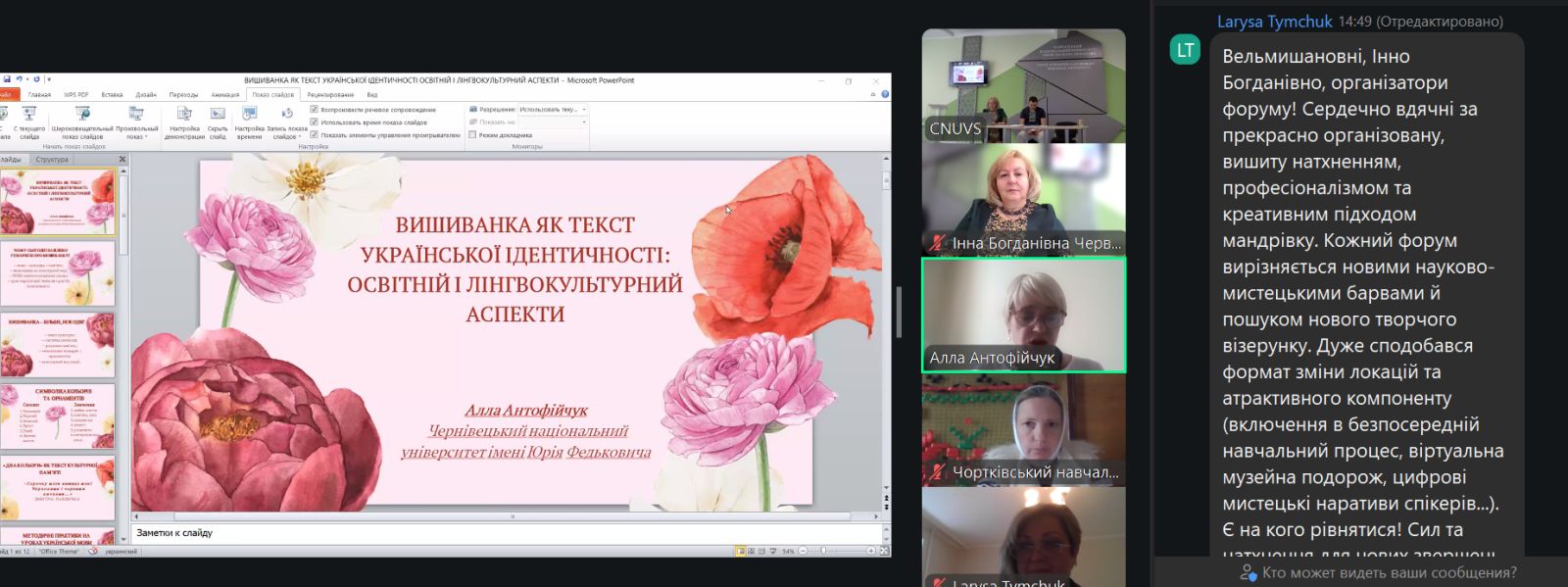Open the Вид ribbon tab

click(372, 94)
